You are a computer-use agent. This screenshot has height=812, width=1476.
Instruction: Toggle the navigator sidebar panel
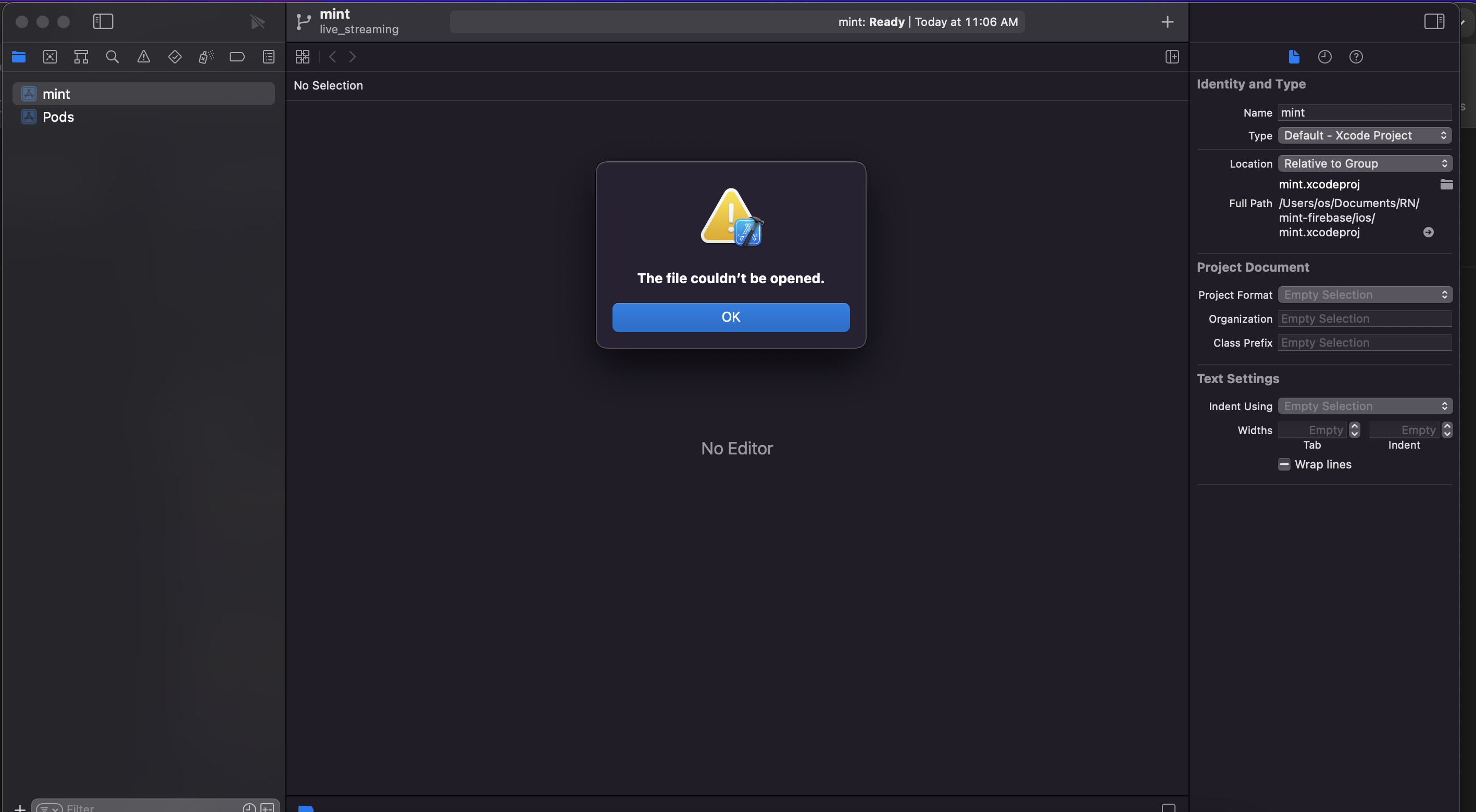coord(103,22)
